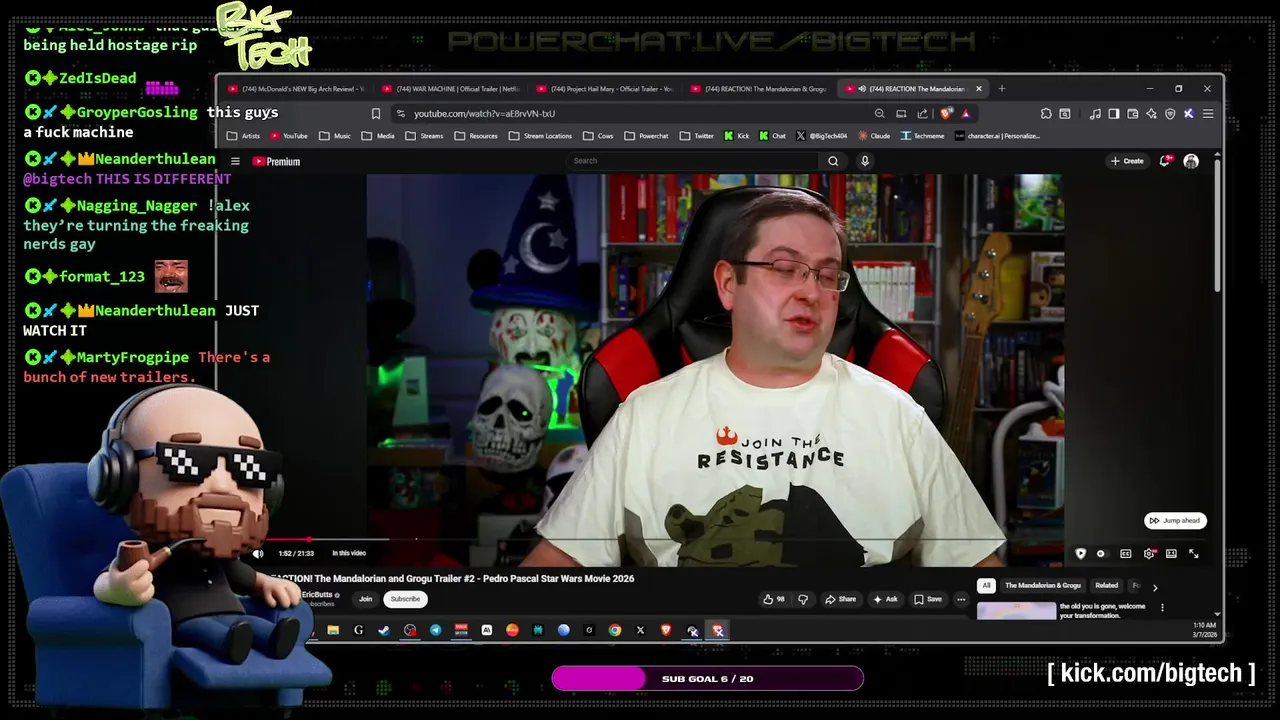Viewport: 1280px width, 720px height.
Task: Open the Streams bookmarks folder
Action: click(424, 136)
